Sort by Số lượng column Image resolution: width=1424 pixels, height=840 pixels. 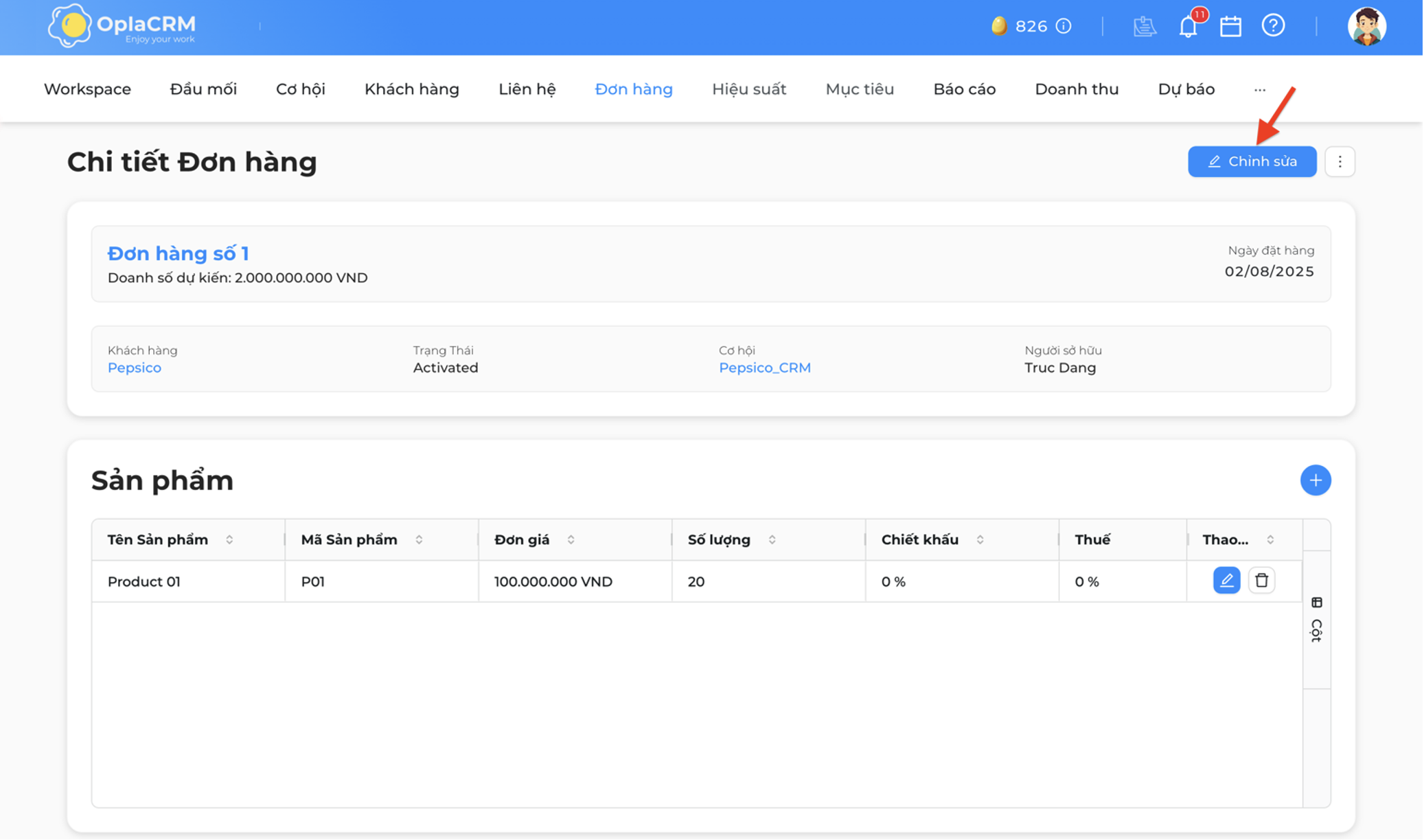pyautogui.click(x=772, y=540)
